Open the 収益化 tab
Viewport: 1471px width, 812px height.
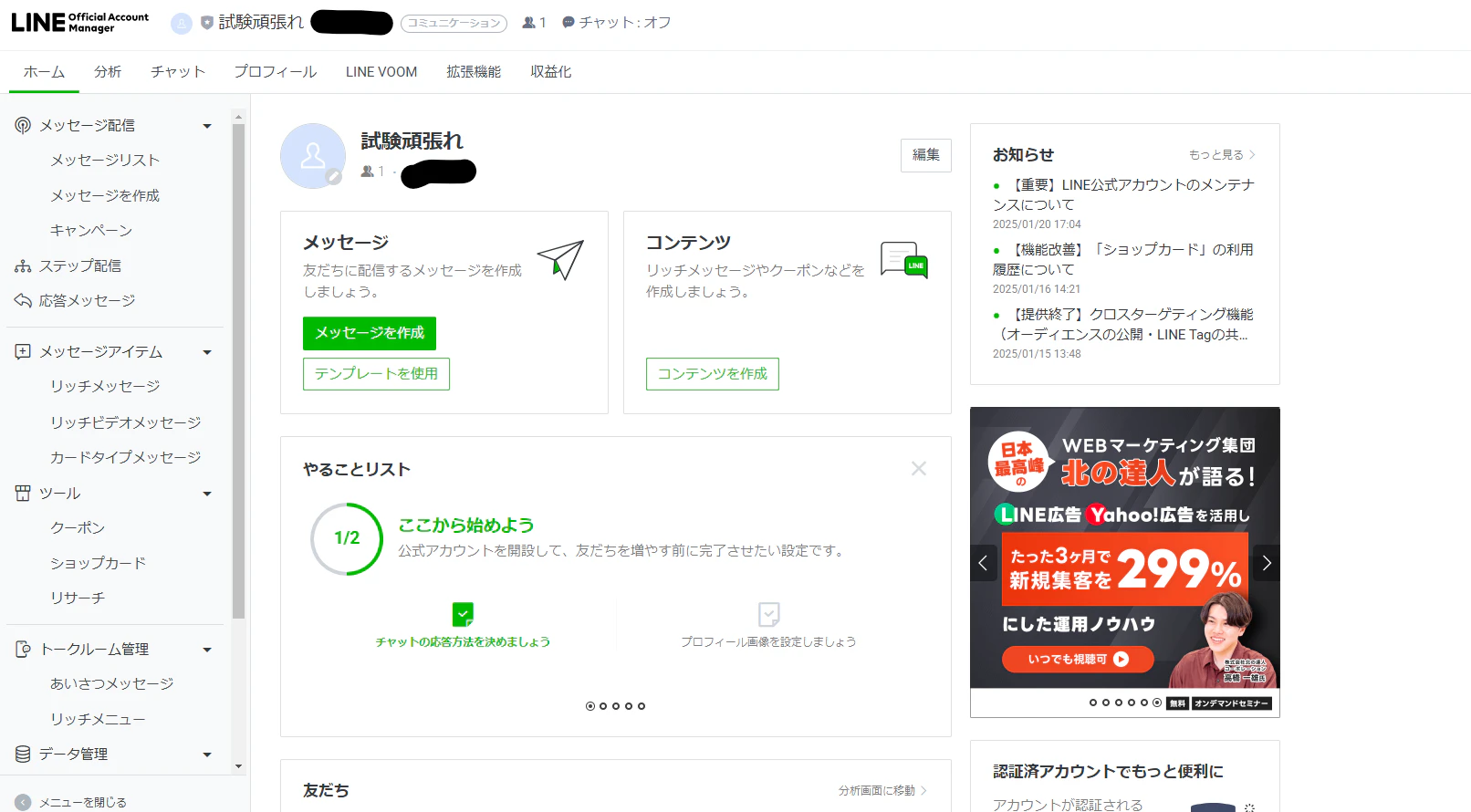click(551, 72)
